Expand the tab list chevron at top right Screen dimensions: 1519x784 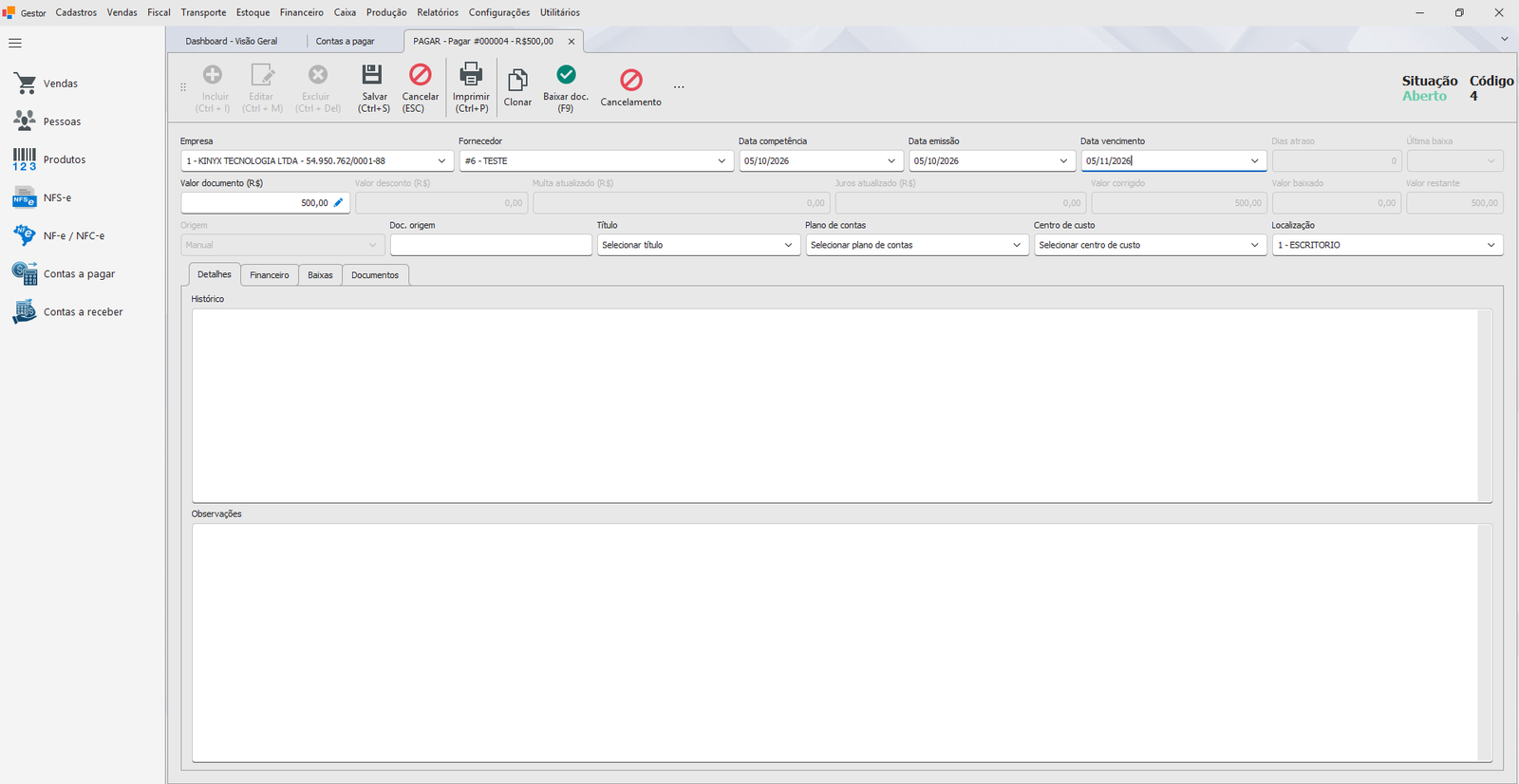(x=1504, y=39)
